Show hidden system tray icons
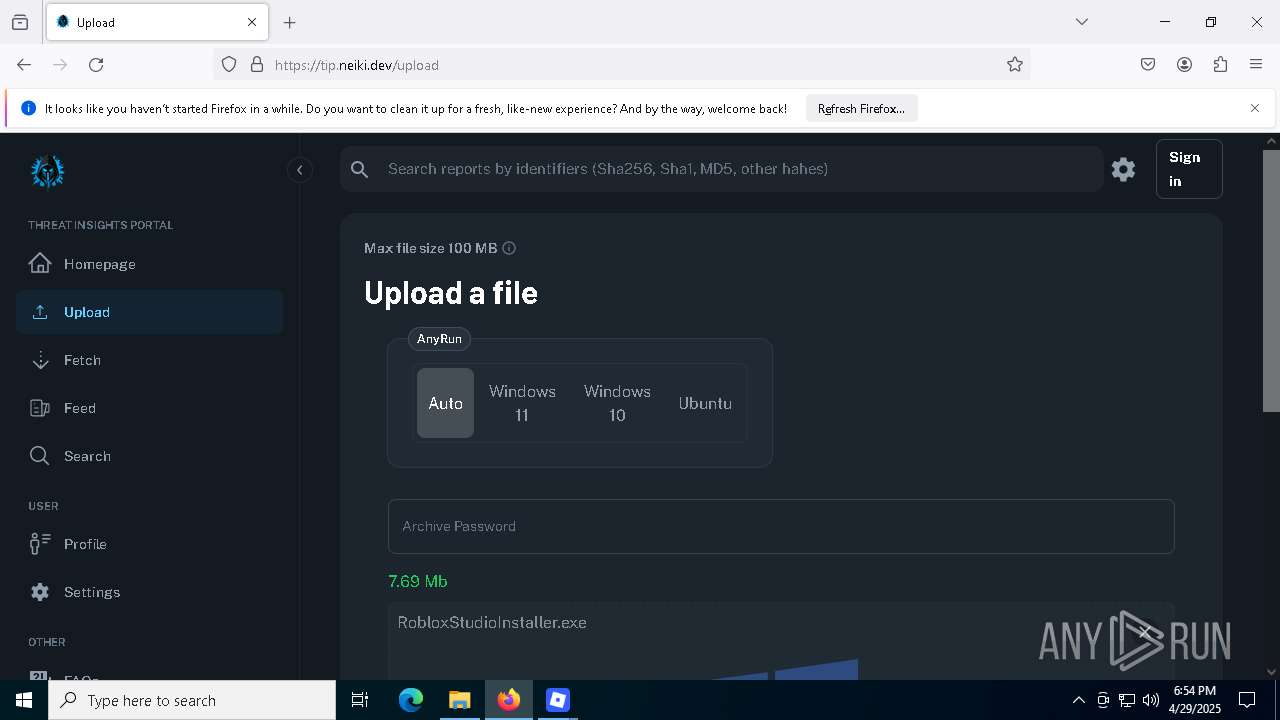This screenshot has width=1280, height=720. click(x=1078, y=700)
